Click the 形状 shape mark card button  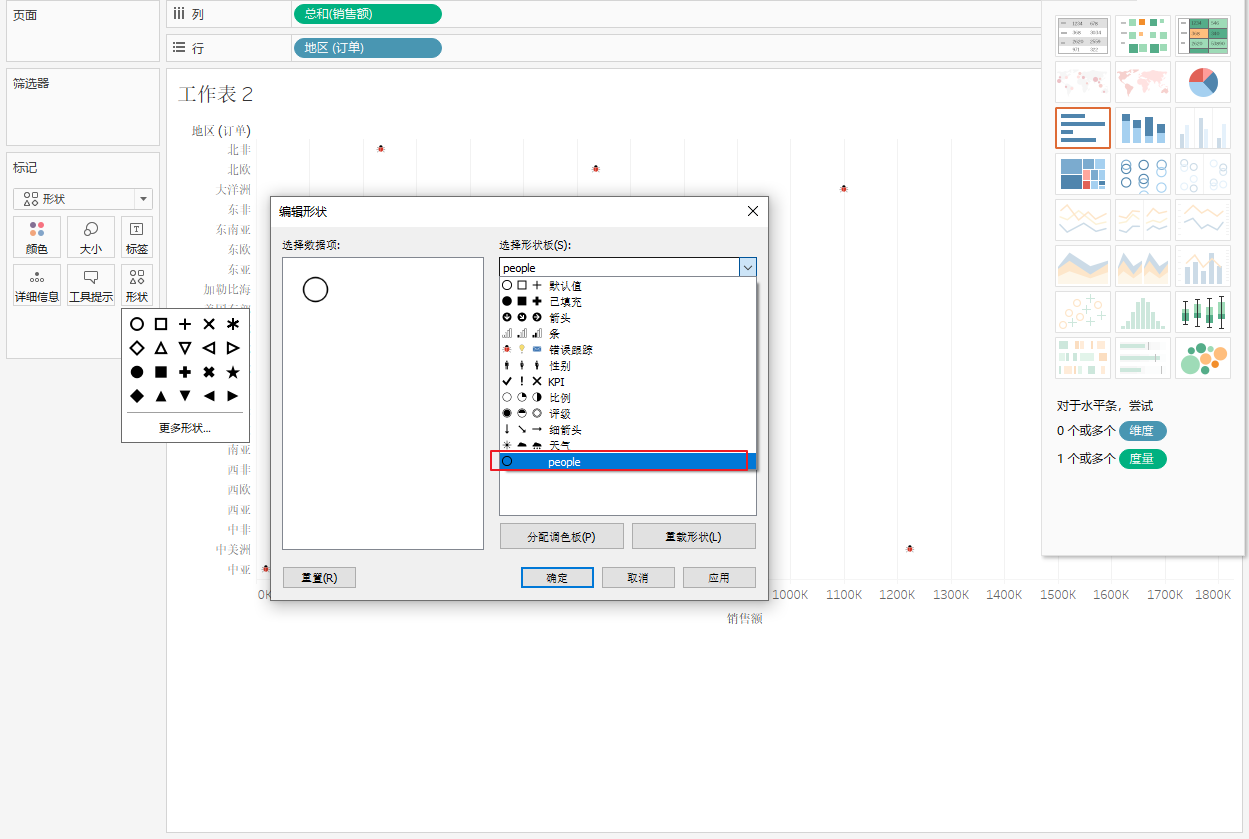coord(137,285)
